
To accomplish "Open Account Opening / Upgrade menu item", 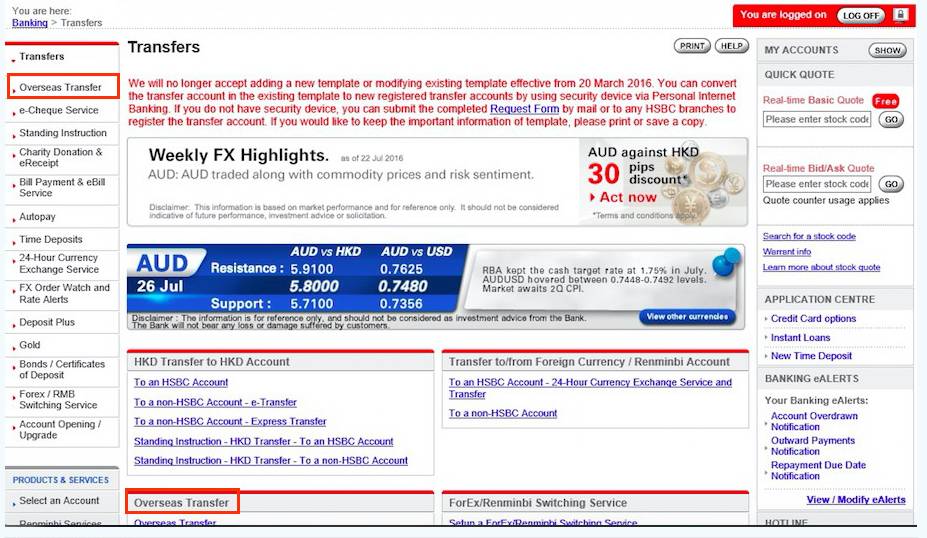I will pos(60,430).
